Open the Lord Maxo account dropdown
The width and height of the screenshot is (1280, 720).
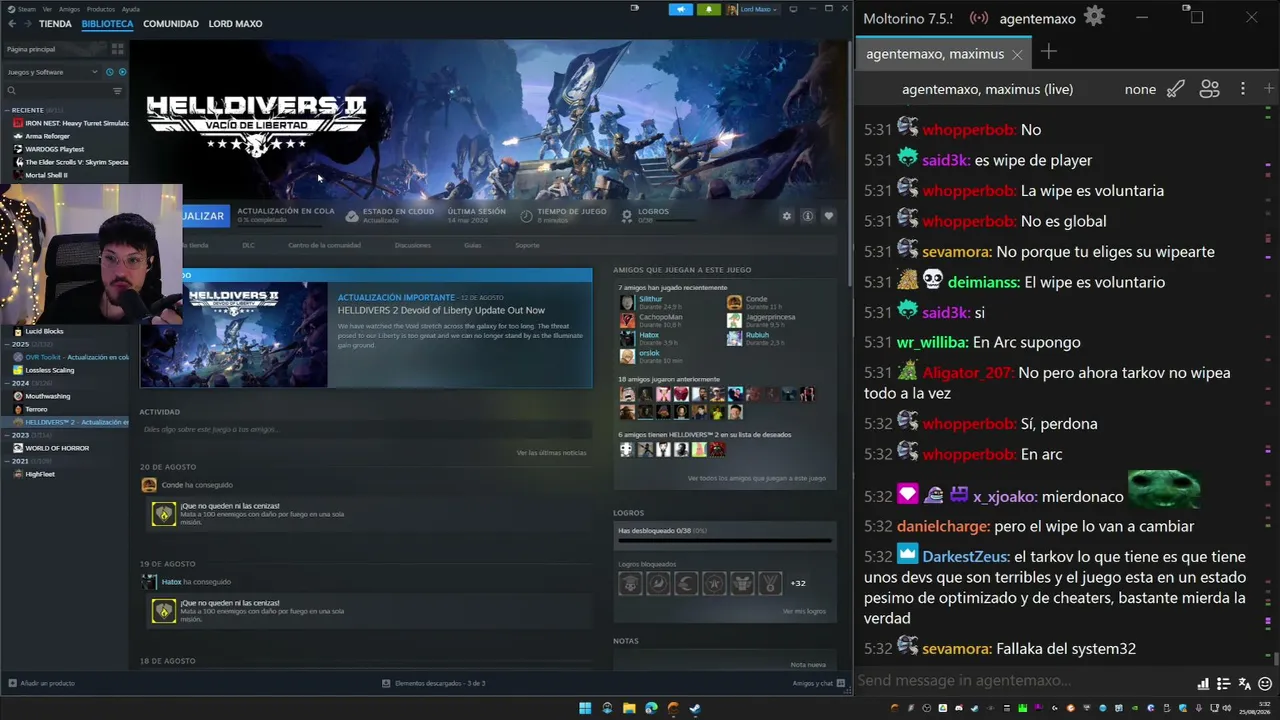[752, 9]
